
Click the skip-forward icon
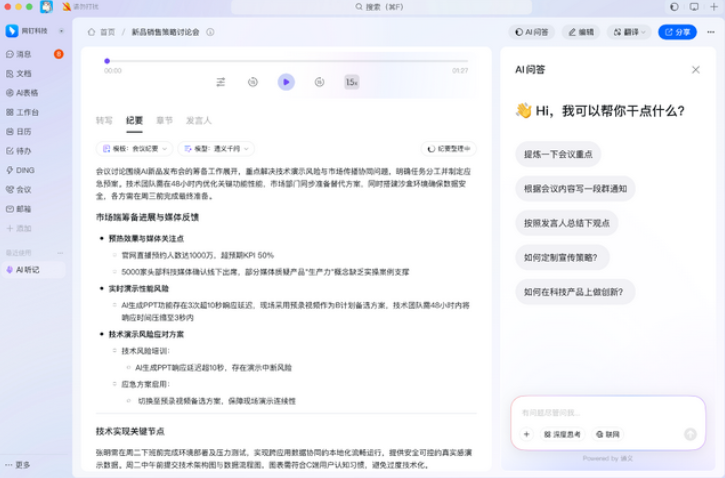pos(319,82)
